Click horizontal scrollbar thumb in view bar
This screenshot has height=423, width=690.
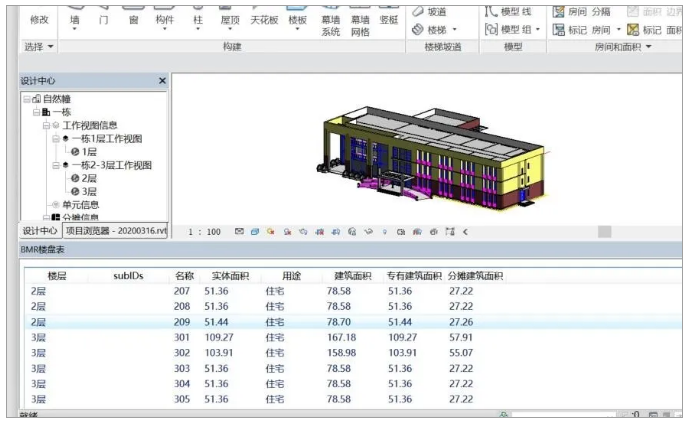(605, 232)
